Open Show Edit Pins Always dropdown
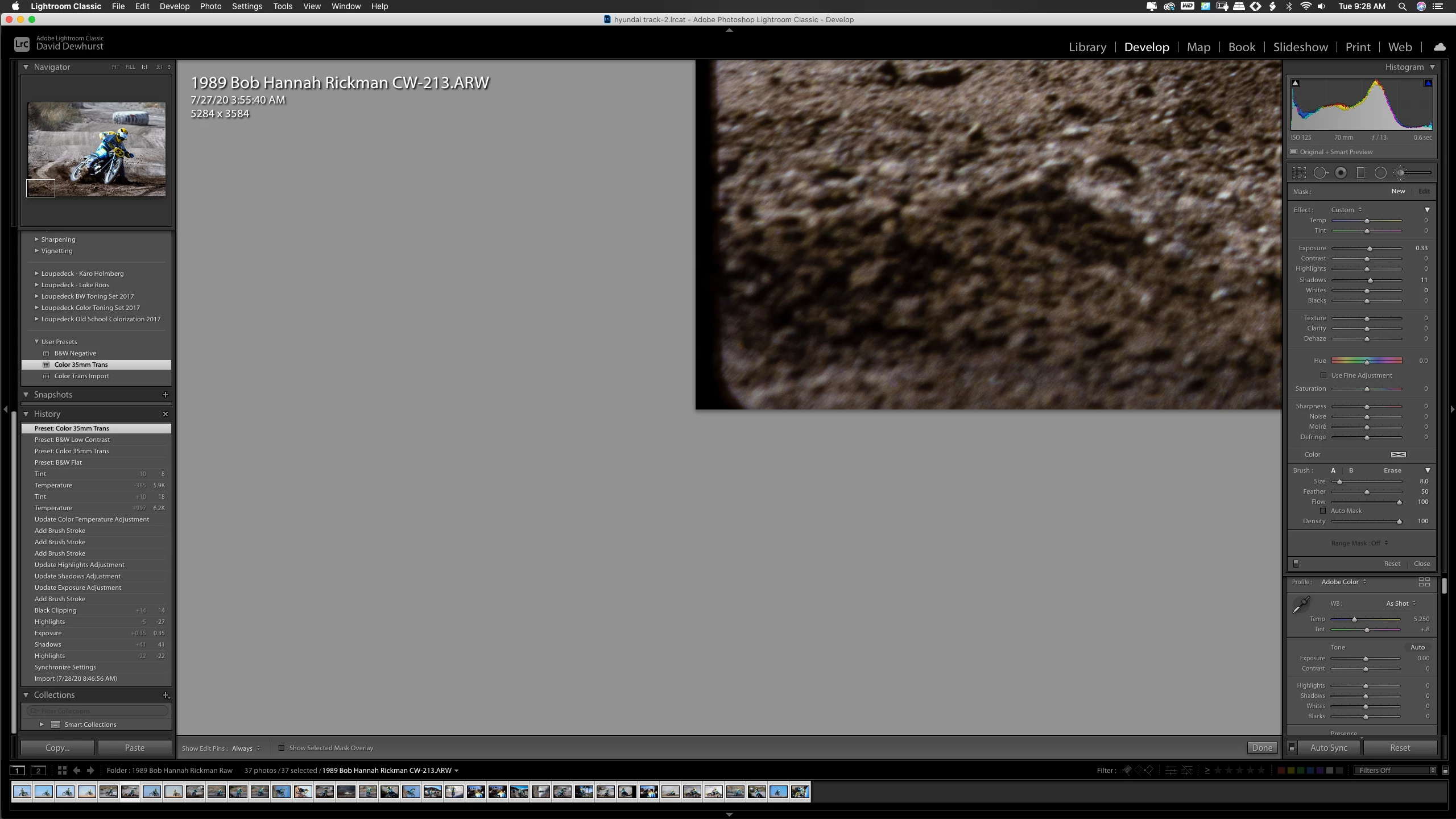Screen dimensions: 1456x819 click(246, 748)
